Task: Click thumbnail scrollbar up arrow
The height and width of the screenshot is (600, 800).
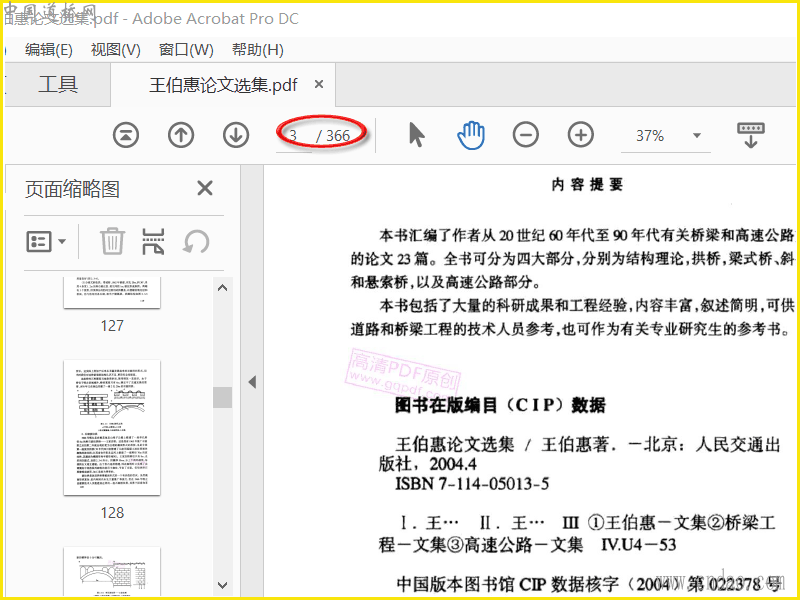Action: 222,288
